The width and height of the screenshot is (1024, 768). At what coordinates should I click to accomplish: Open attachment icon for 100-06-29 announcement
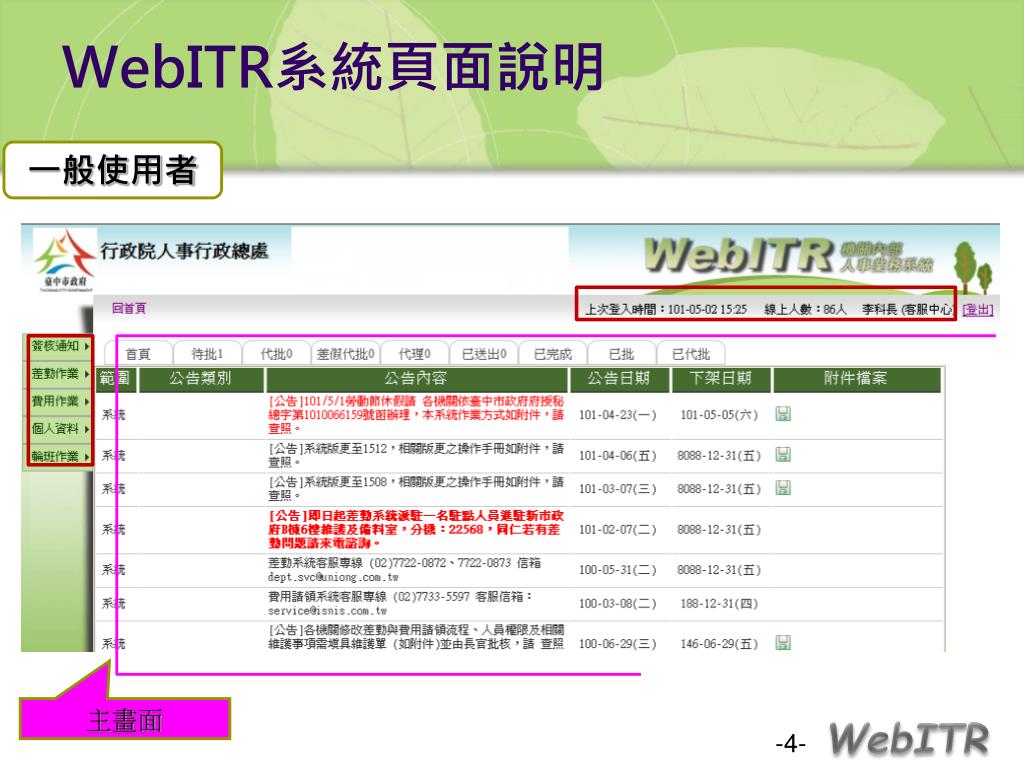point(783,643)
